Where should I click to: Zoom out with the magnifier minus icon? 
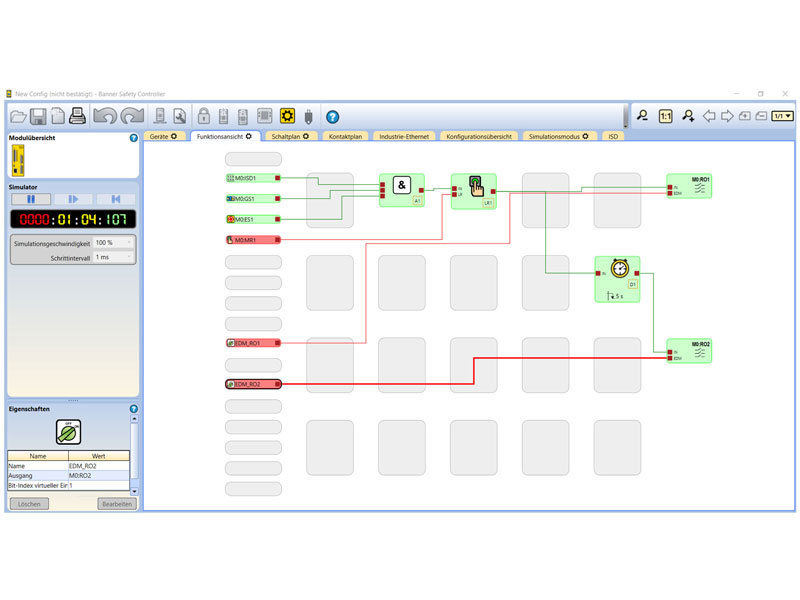tap(643, 116)
